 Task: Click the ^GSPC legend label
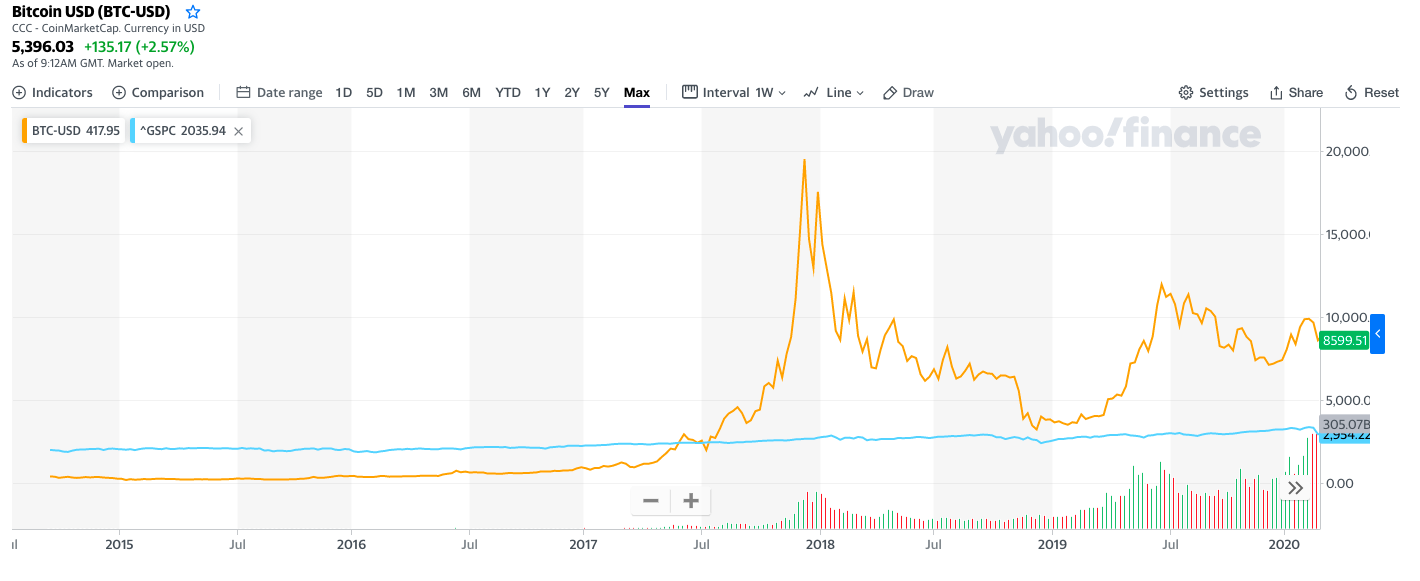[182, 130]
